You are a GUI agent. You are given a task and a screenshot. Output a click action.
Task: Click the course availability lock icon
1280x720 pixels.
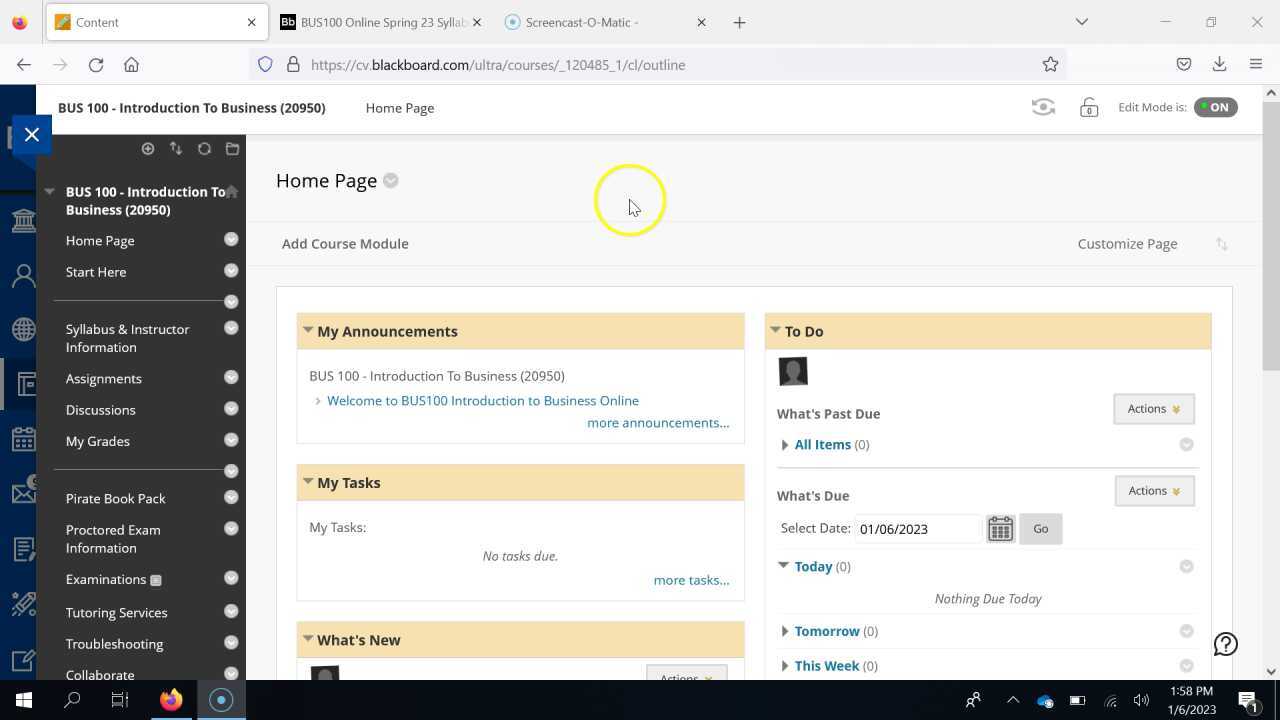1089,107
